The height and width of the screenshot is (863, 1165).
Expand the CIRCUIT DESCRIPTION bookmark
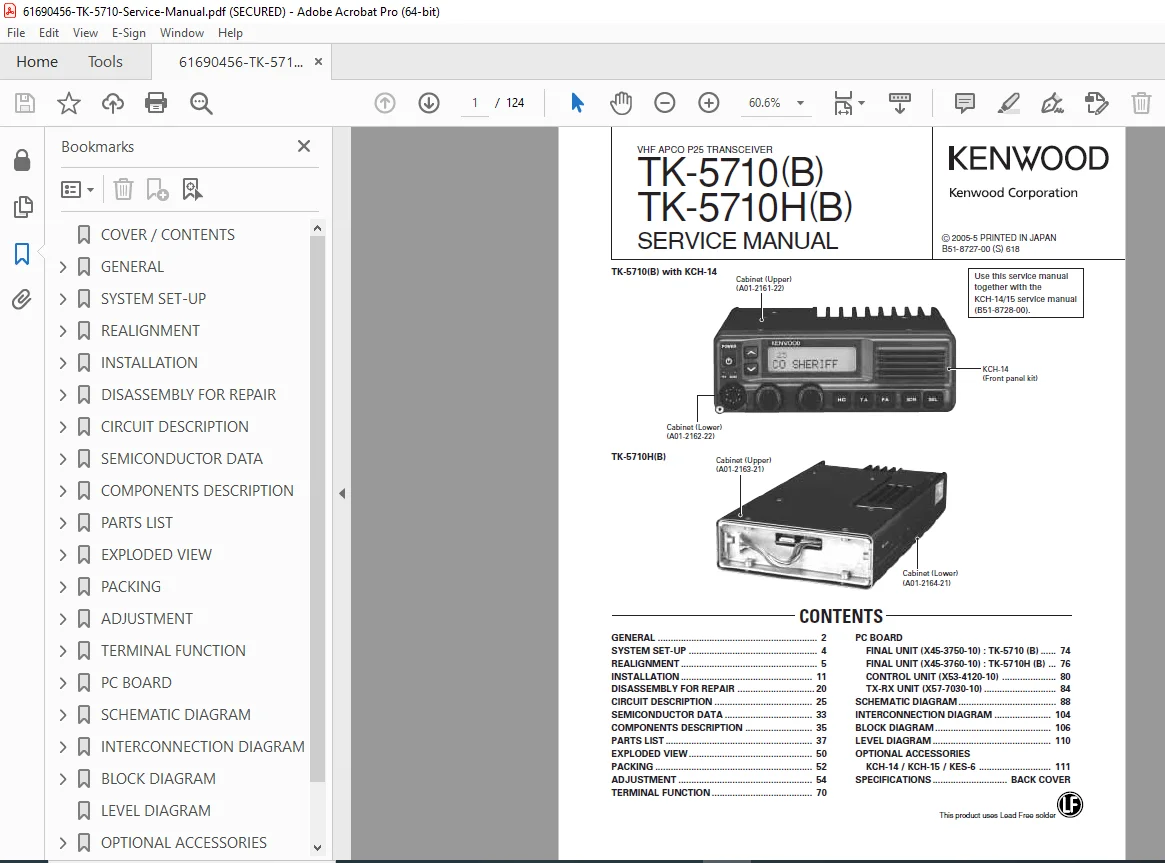pyautogui.click(x=63, y=426)
